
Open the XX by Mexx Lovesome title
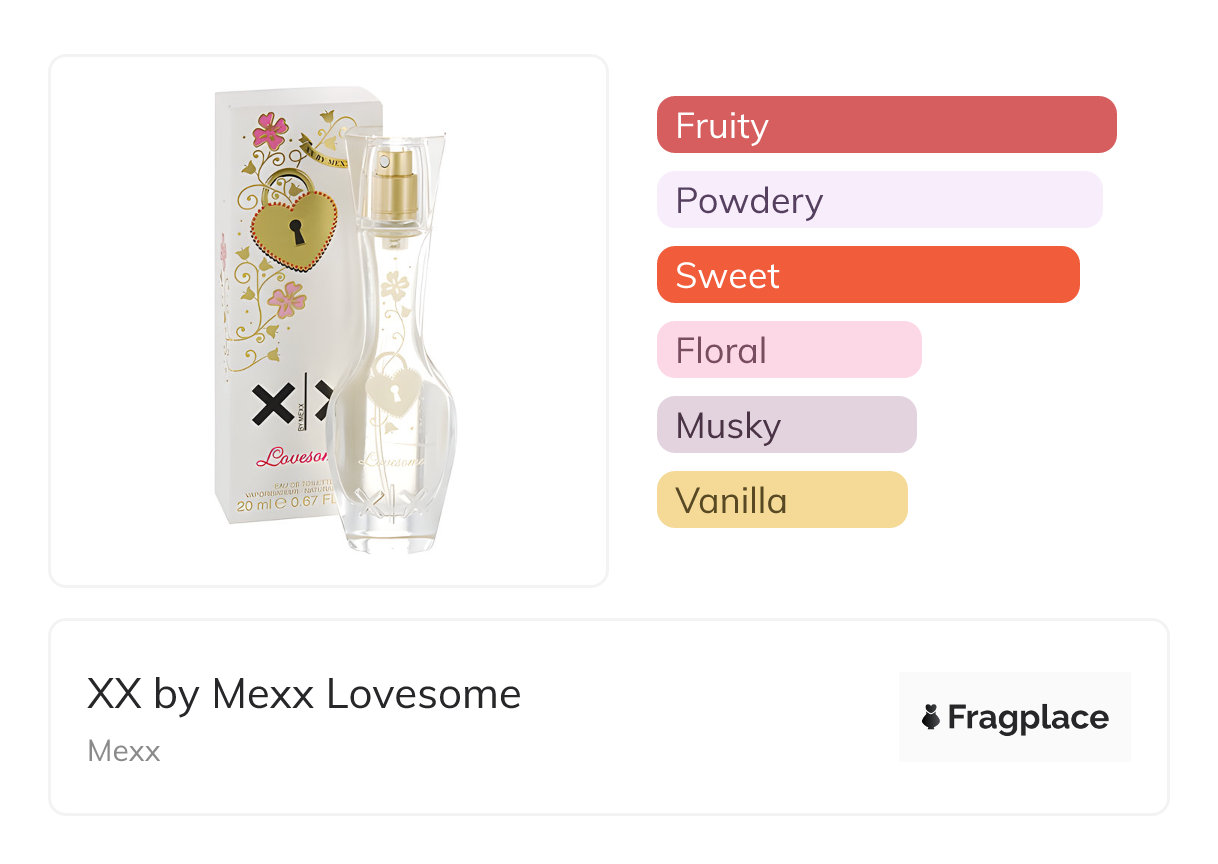304,694
